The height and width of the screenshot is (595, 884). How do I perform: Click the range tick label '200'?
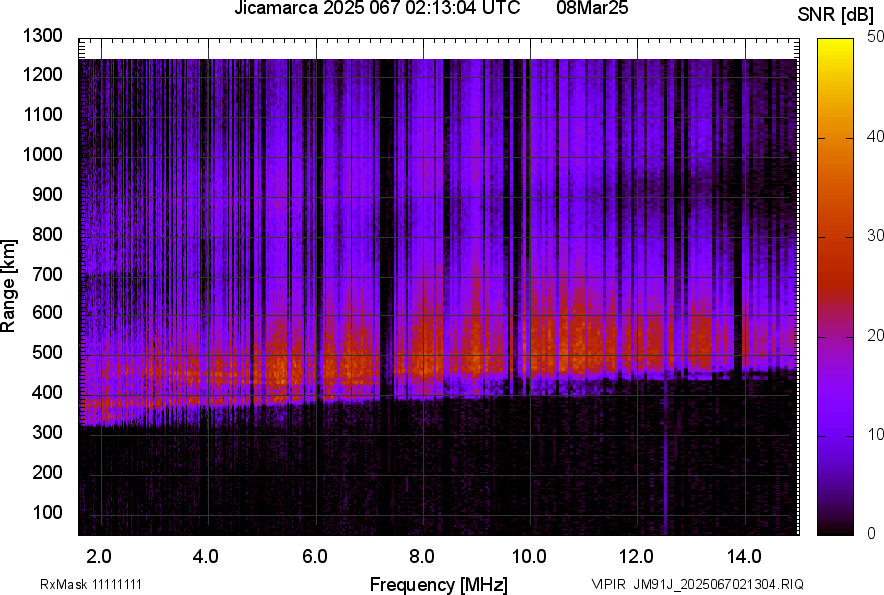[x=47, y=472]
